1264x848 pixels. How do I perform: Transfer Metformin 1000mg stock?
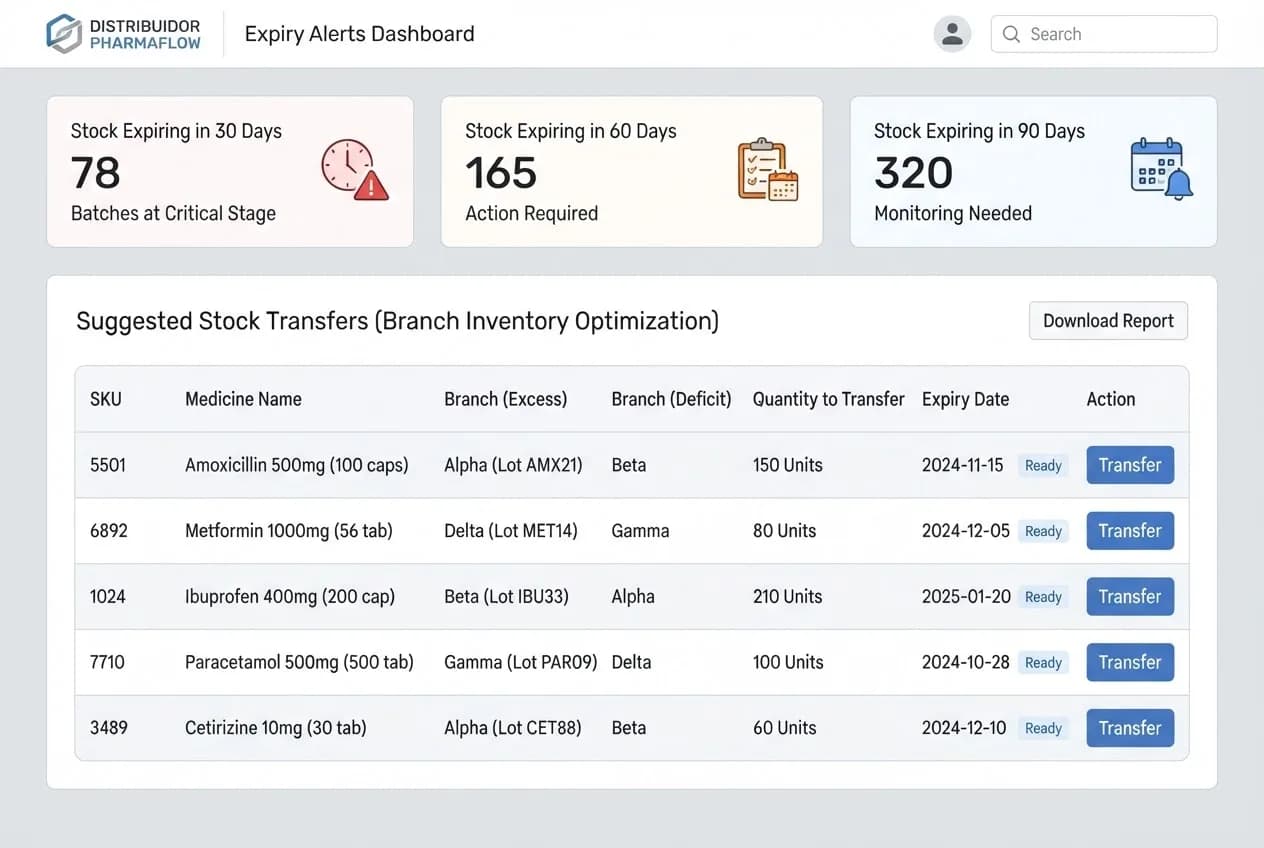pos(1130,531)
